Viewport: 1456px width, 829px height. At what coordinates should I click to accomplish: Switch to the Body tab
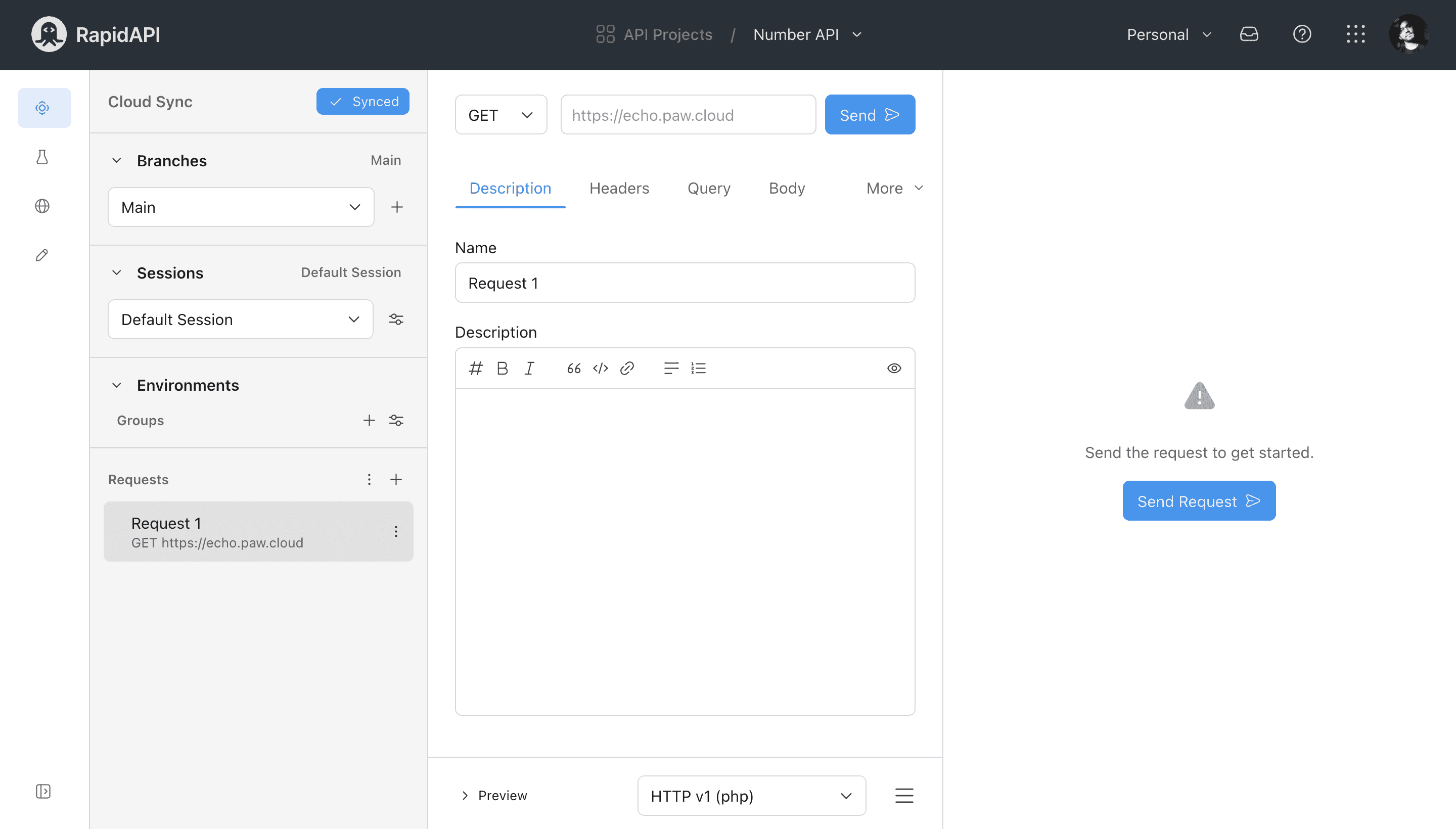[x=786, y=188]
